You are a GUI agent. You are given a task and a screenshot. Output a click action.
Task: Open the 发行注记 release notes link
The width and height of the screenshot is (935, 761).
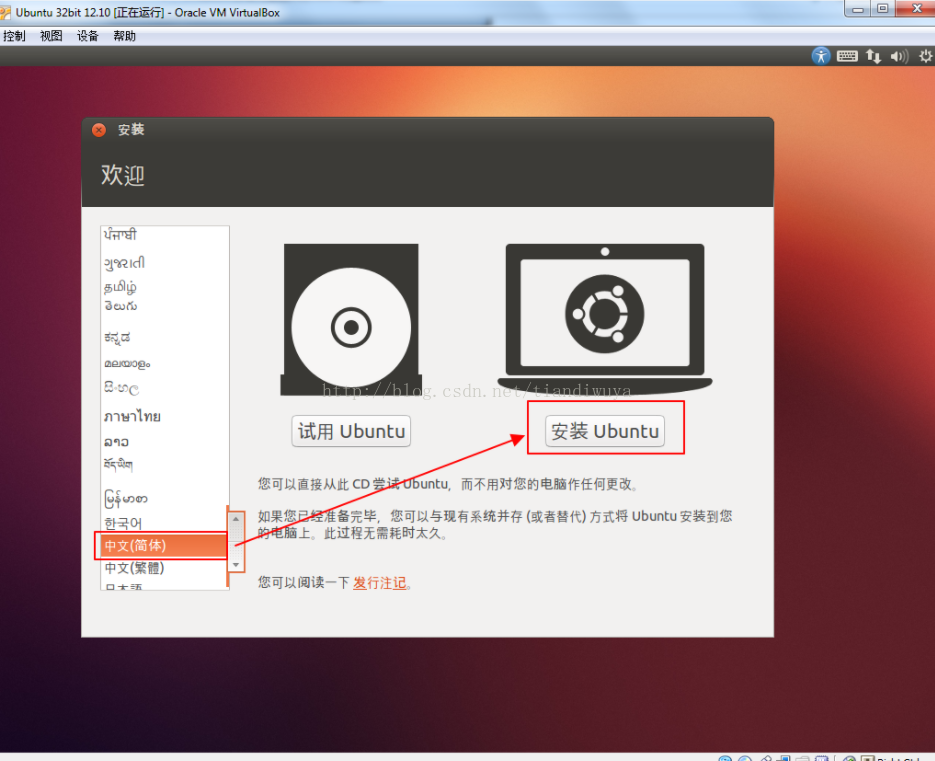pos(379,583)
